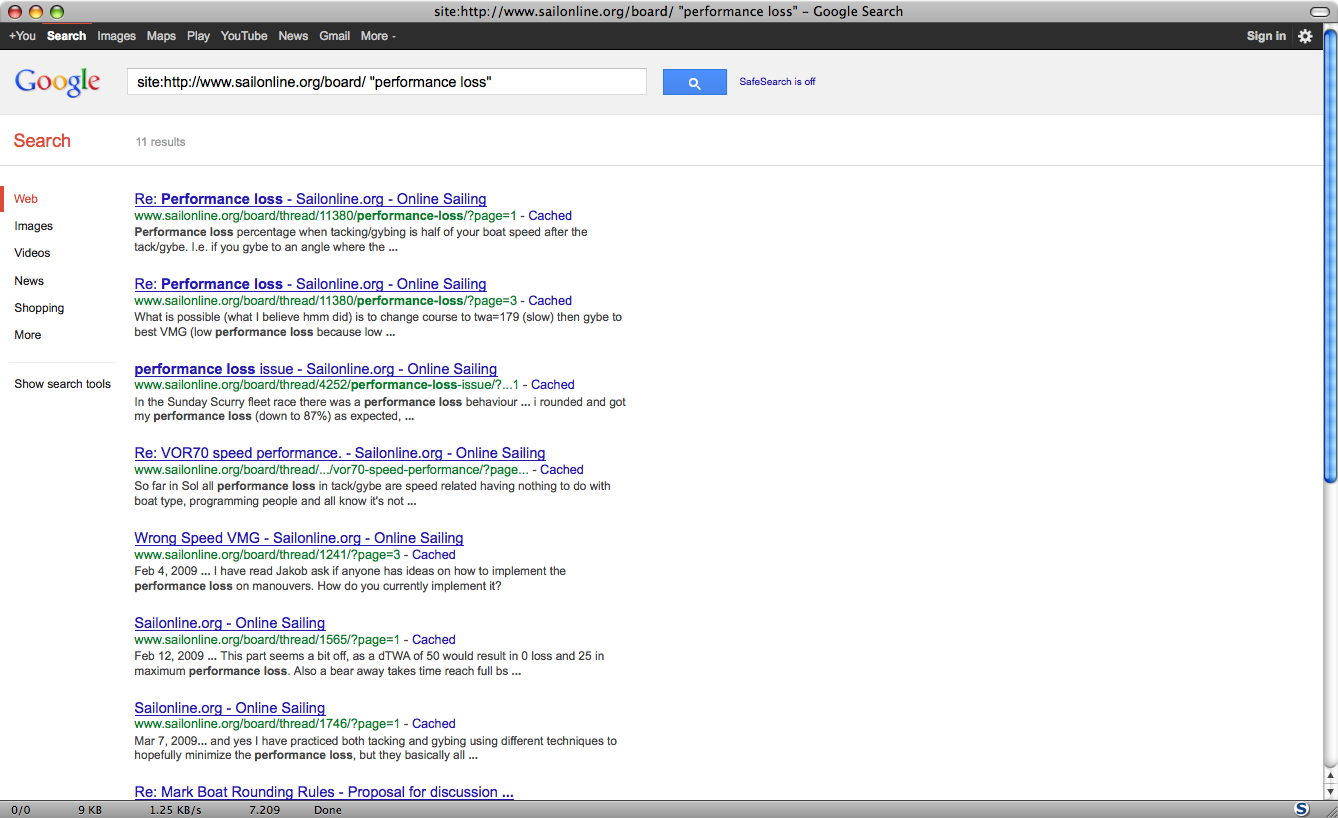
Task: Open the settings gear icon
Action: coord(1305,36)
